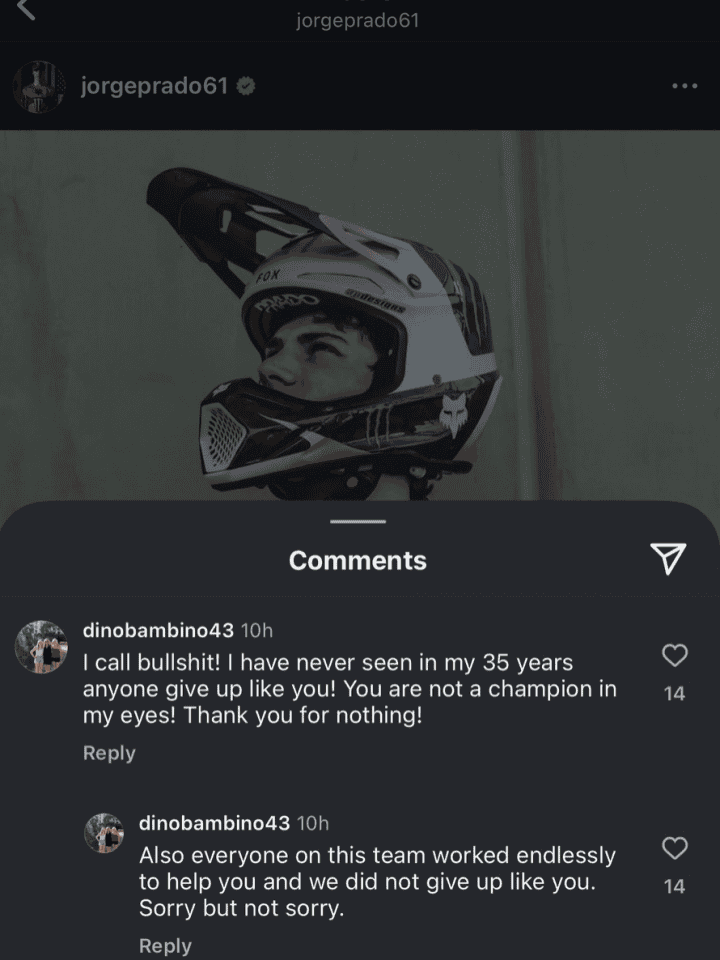The image size is (720, 960).
Task: Like the first dinobambino43 comment
Action: coord(675,655)
